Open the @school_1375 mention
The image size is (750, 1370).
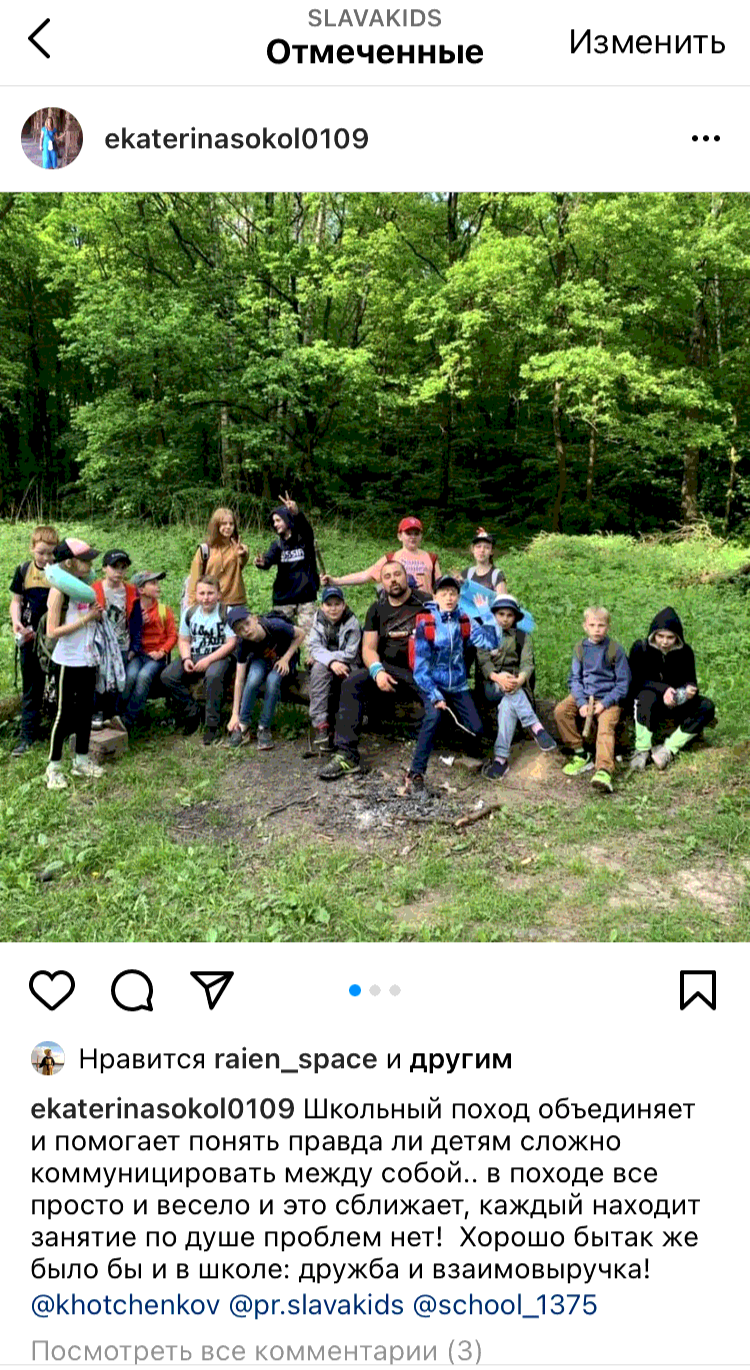(505, 1304)
